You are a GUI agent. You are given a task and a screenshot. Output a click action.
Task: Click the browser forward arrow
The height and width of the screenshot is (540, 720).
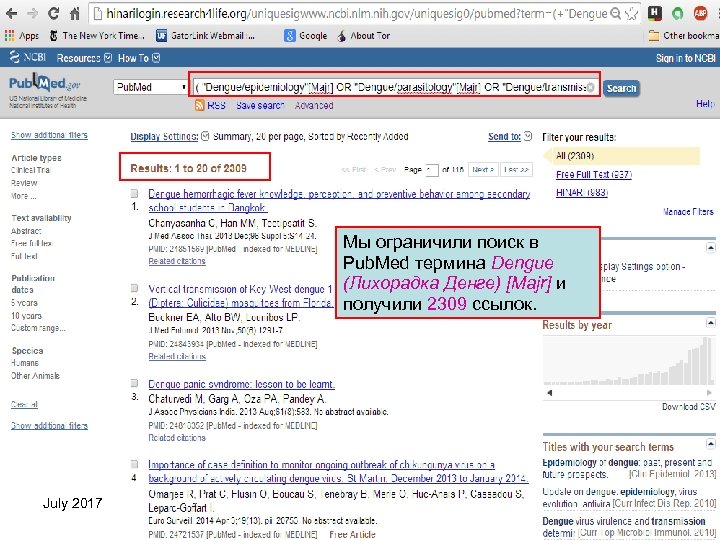pos(32,13)
